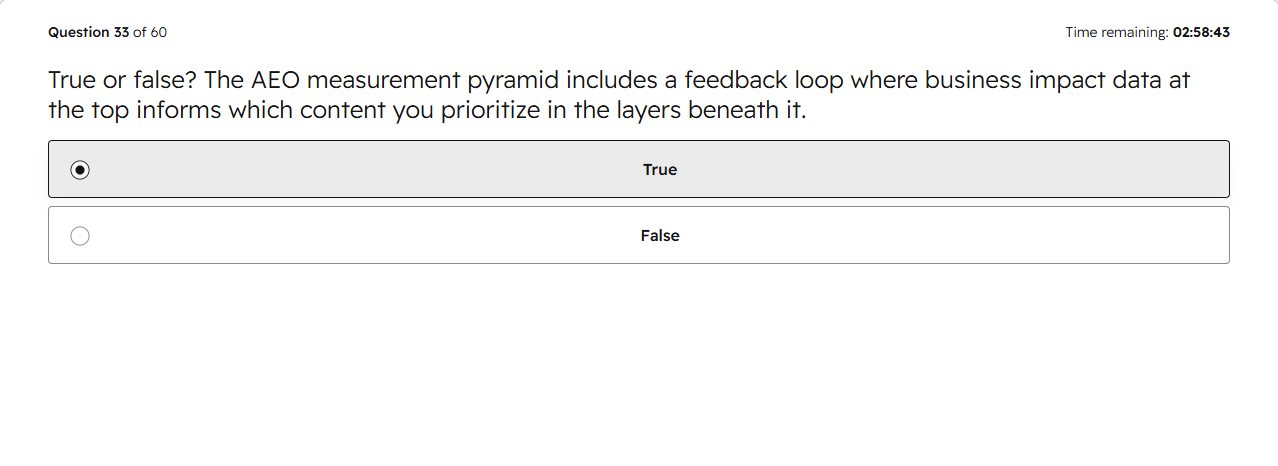
Task: Click the of 60 text in the counter
Action: tap(150, 32)
